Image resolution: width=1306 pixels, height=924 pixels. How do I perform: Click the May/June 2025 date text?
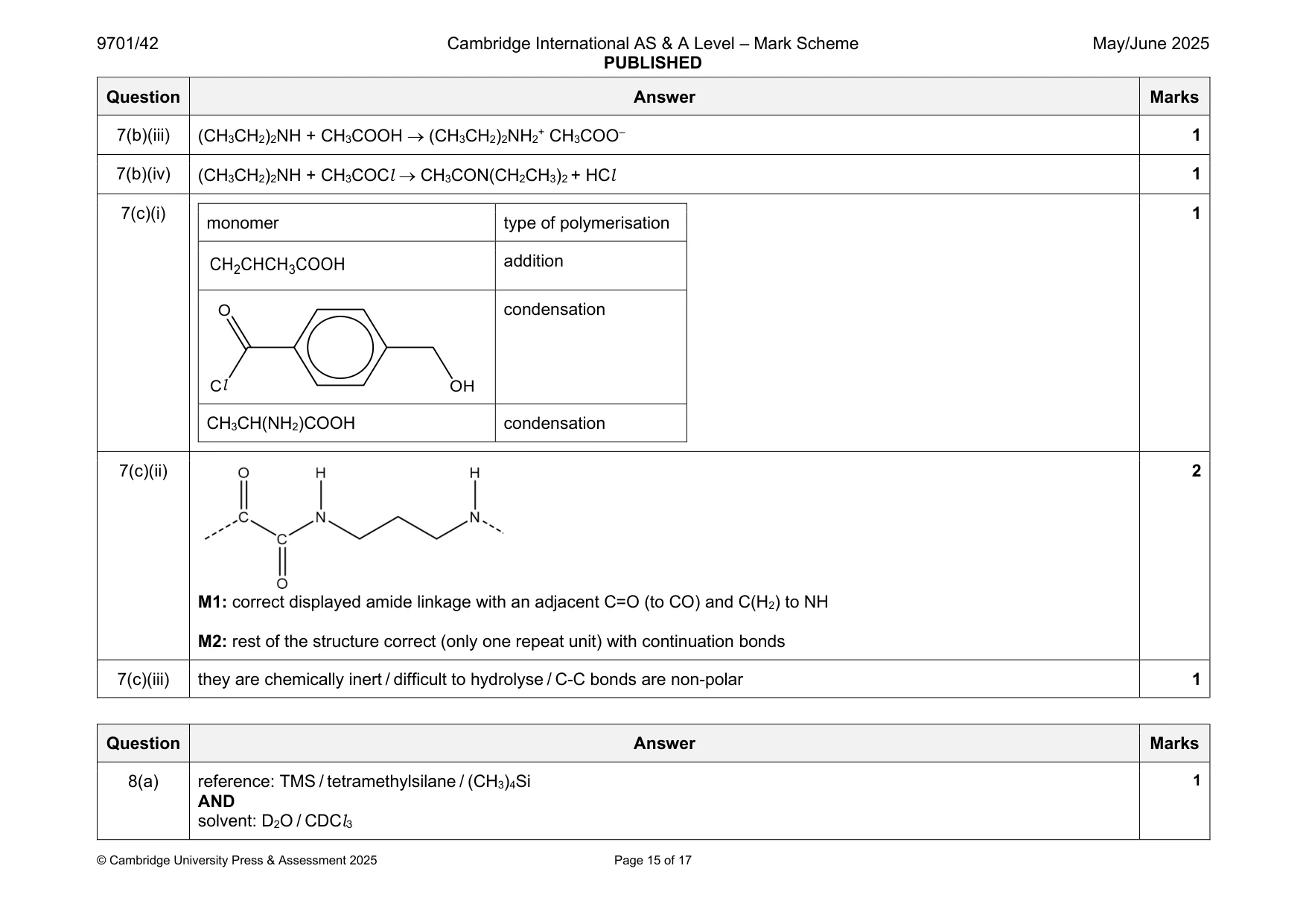(1150, 44)
